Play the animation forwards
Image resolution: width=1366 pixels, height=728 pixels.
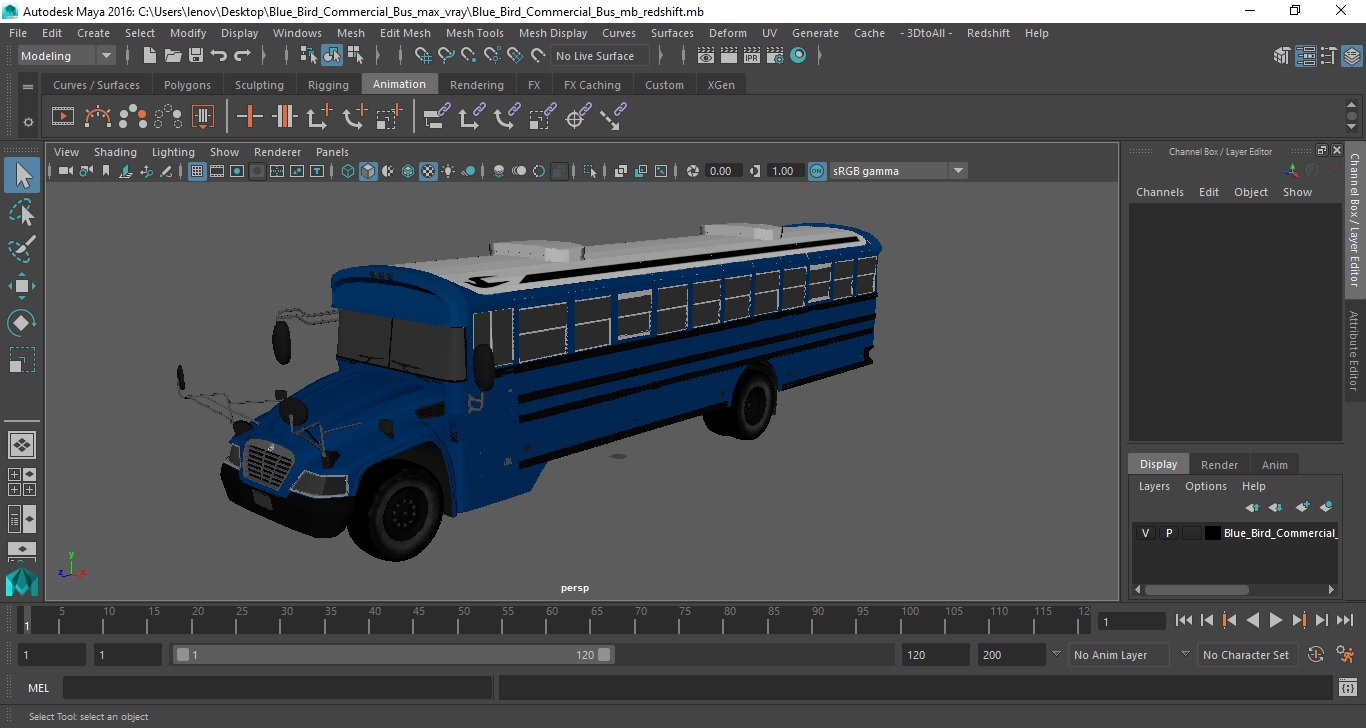tap(1275, 620)
